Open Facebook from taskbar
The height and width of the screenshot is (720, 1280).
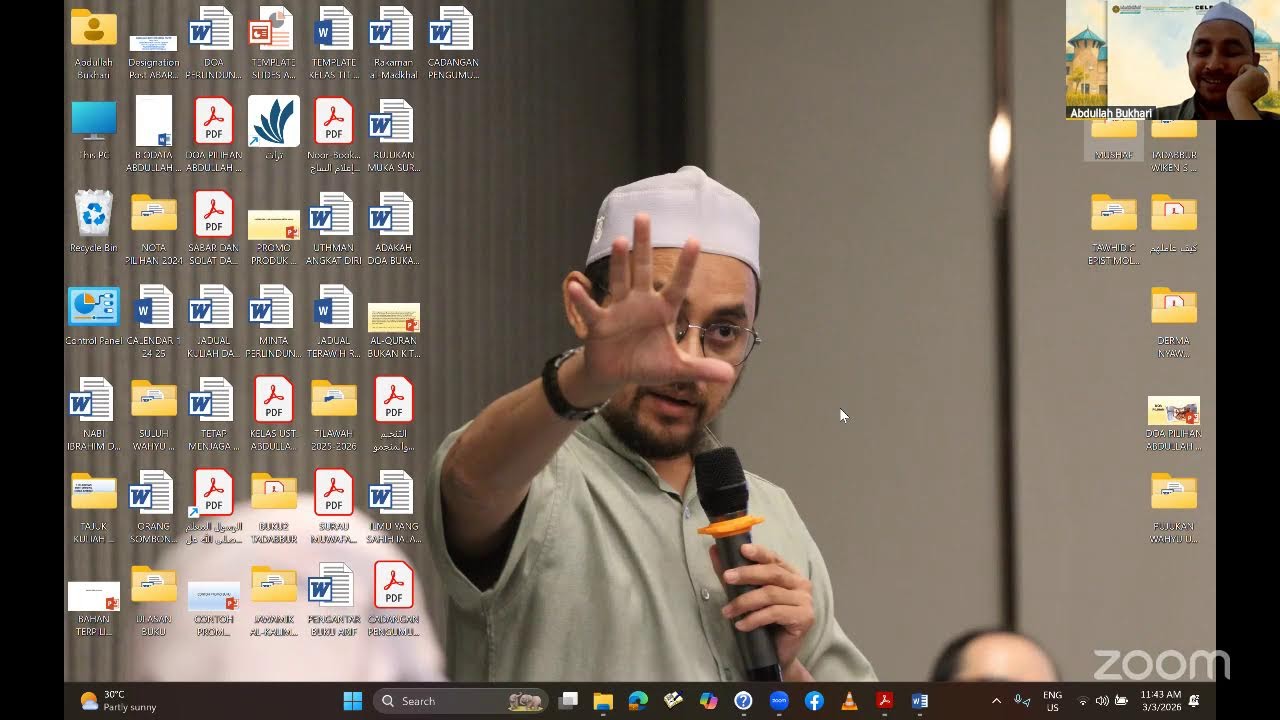tap(814, 701)
